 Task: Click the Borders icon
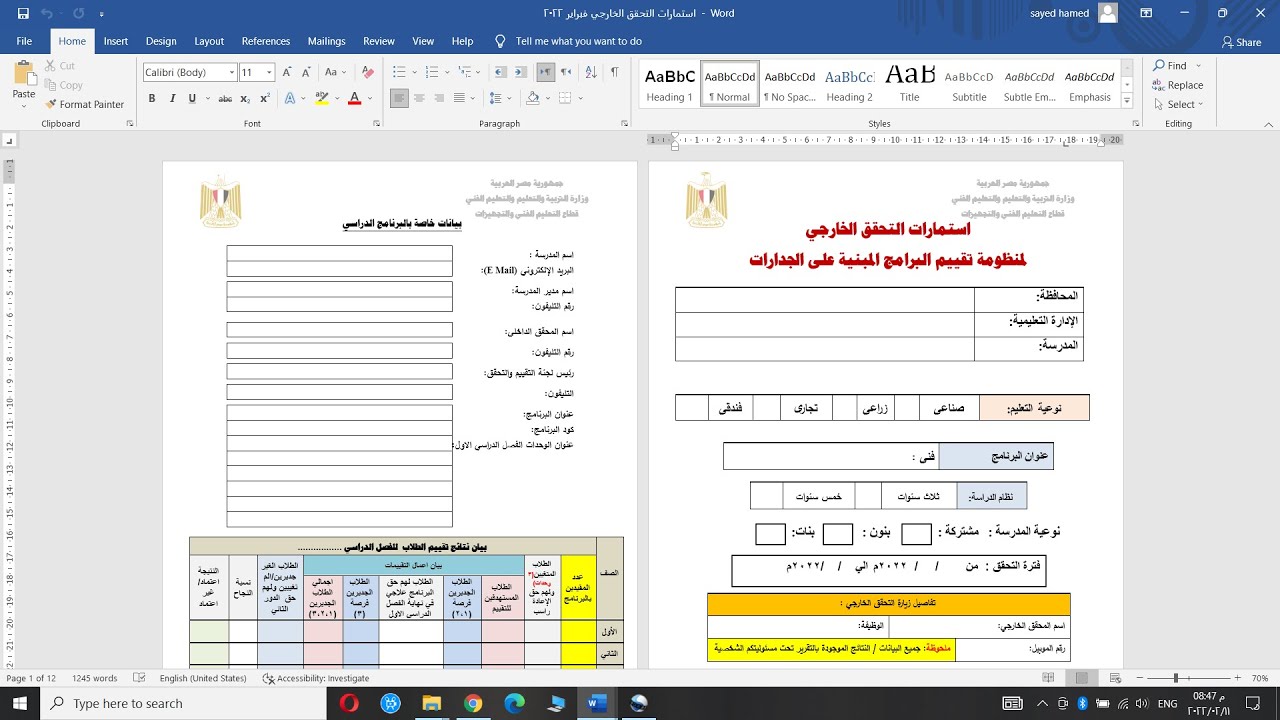click(x=565, y=98)
